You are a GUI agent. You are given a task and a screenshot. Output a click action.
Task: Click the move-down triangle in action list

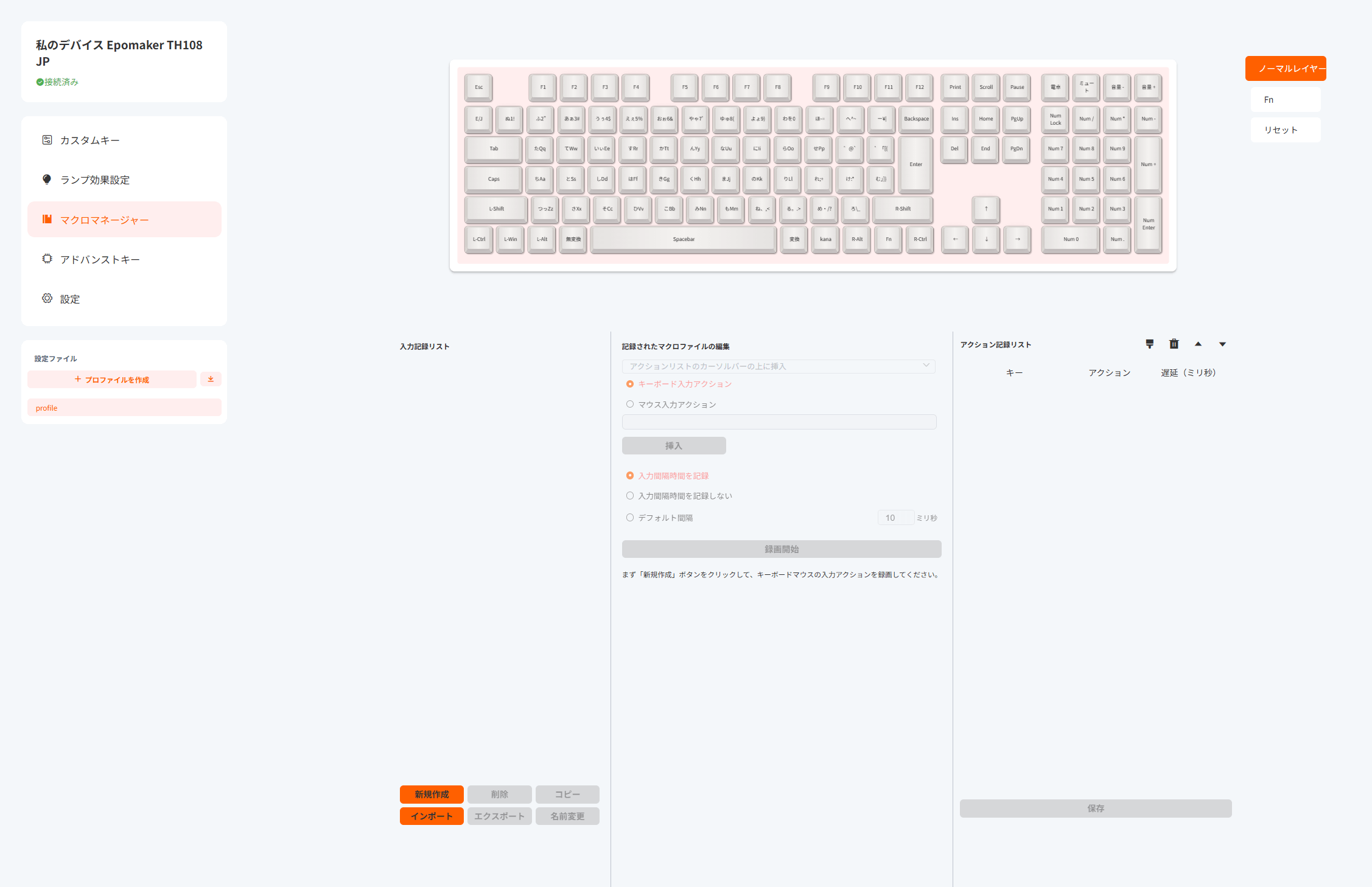pyautogui.click(x=1222, y=344)
